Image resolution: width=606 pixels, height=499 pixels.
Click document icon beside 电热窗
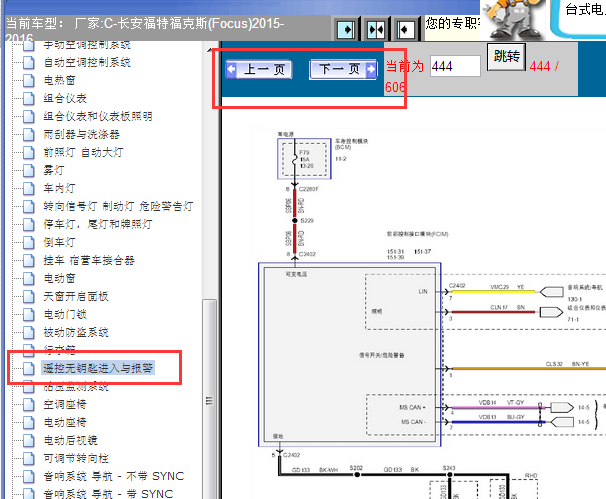(x=28, y=80)
